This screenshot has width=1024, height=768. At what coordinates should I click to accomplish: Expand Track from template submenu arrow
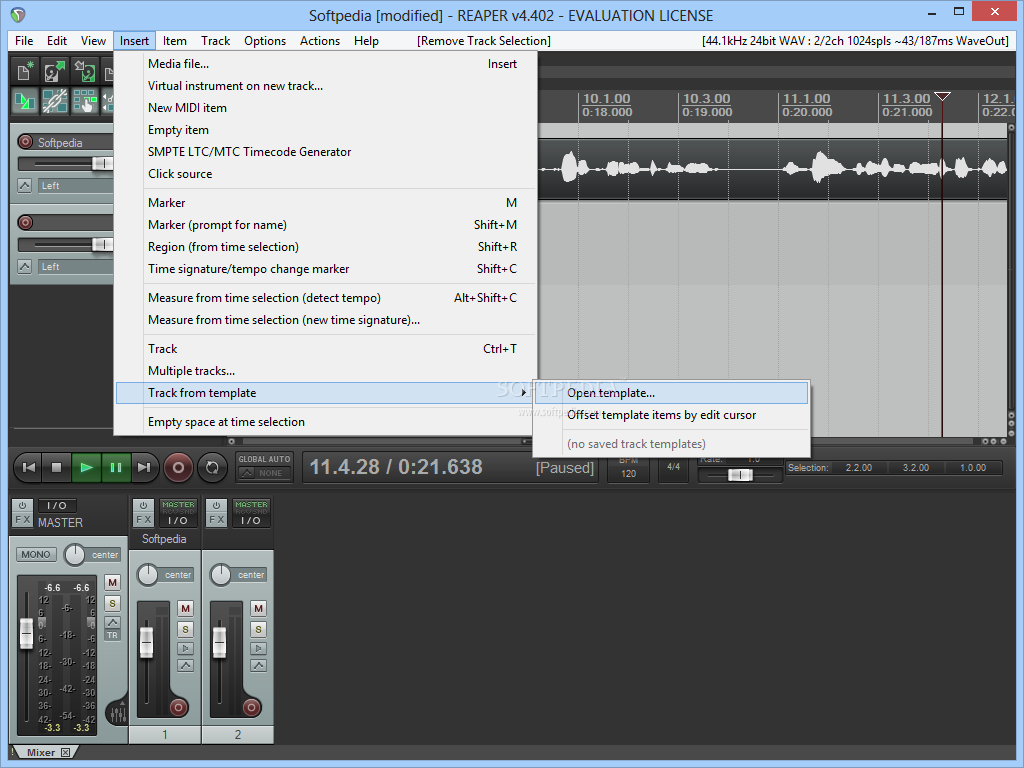(524, 393)
